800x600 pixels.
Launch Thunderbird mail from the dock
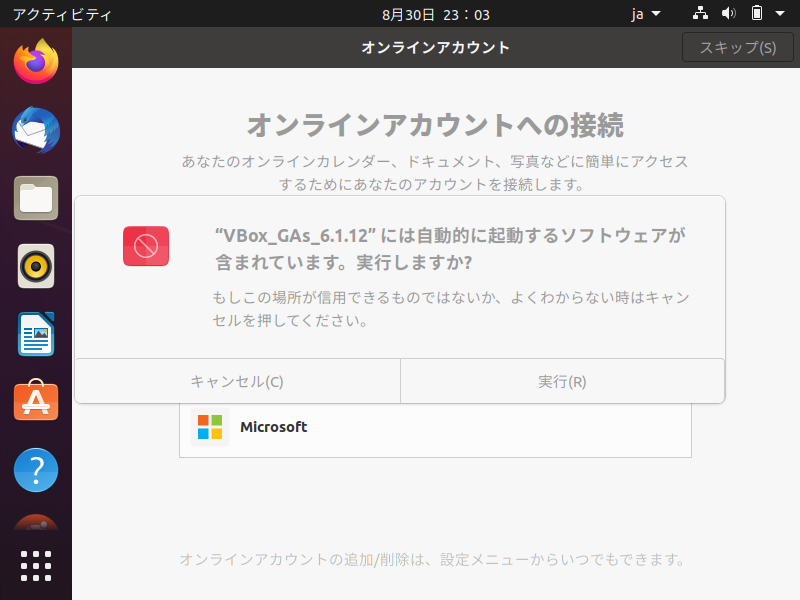(x=36, y=130)
